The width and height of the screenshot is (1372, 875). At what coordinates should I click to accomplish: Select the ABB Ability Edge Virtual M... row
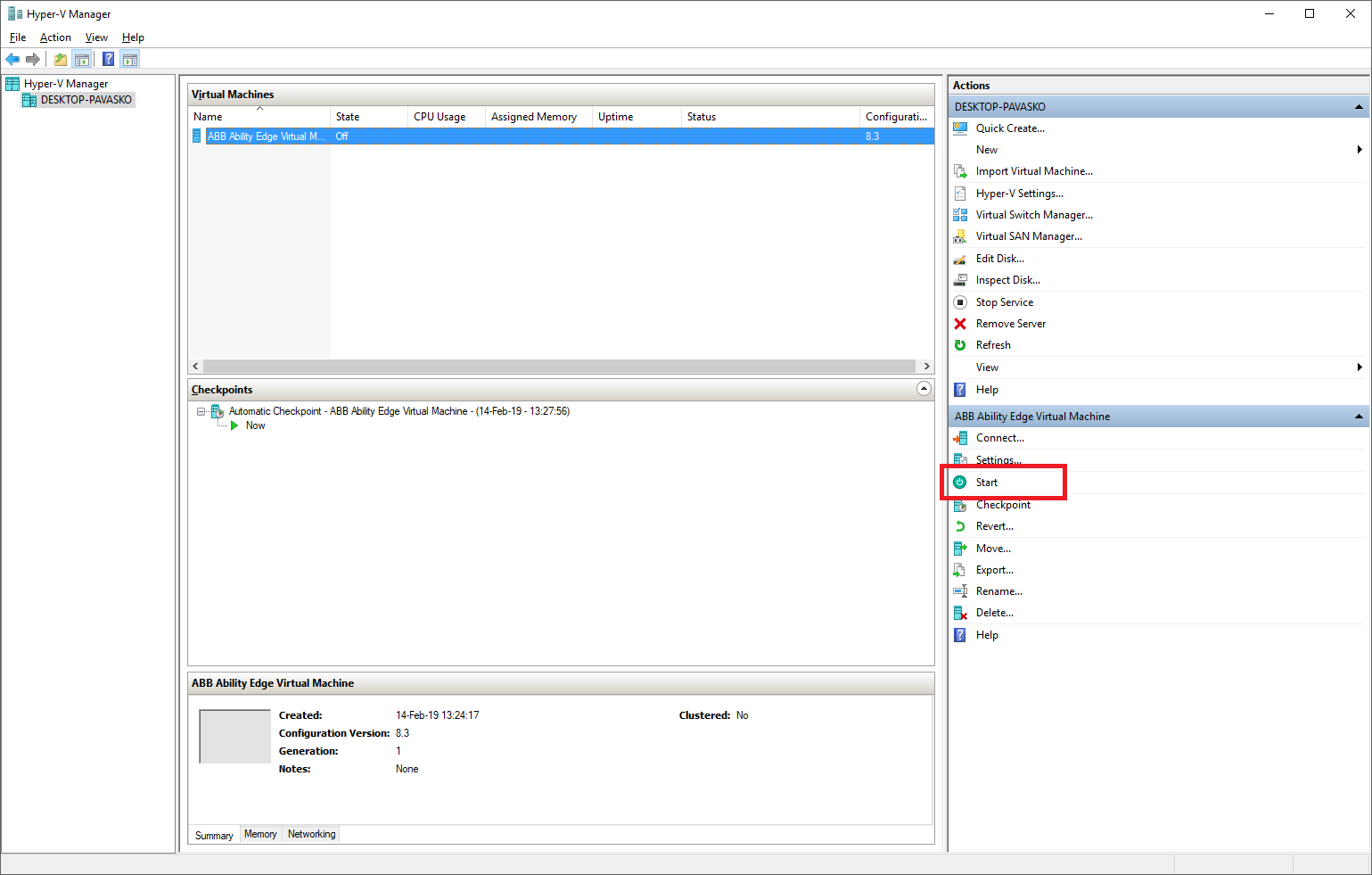[x=561, y=136]
